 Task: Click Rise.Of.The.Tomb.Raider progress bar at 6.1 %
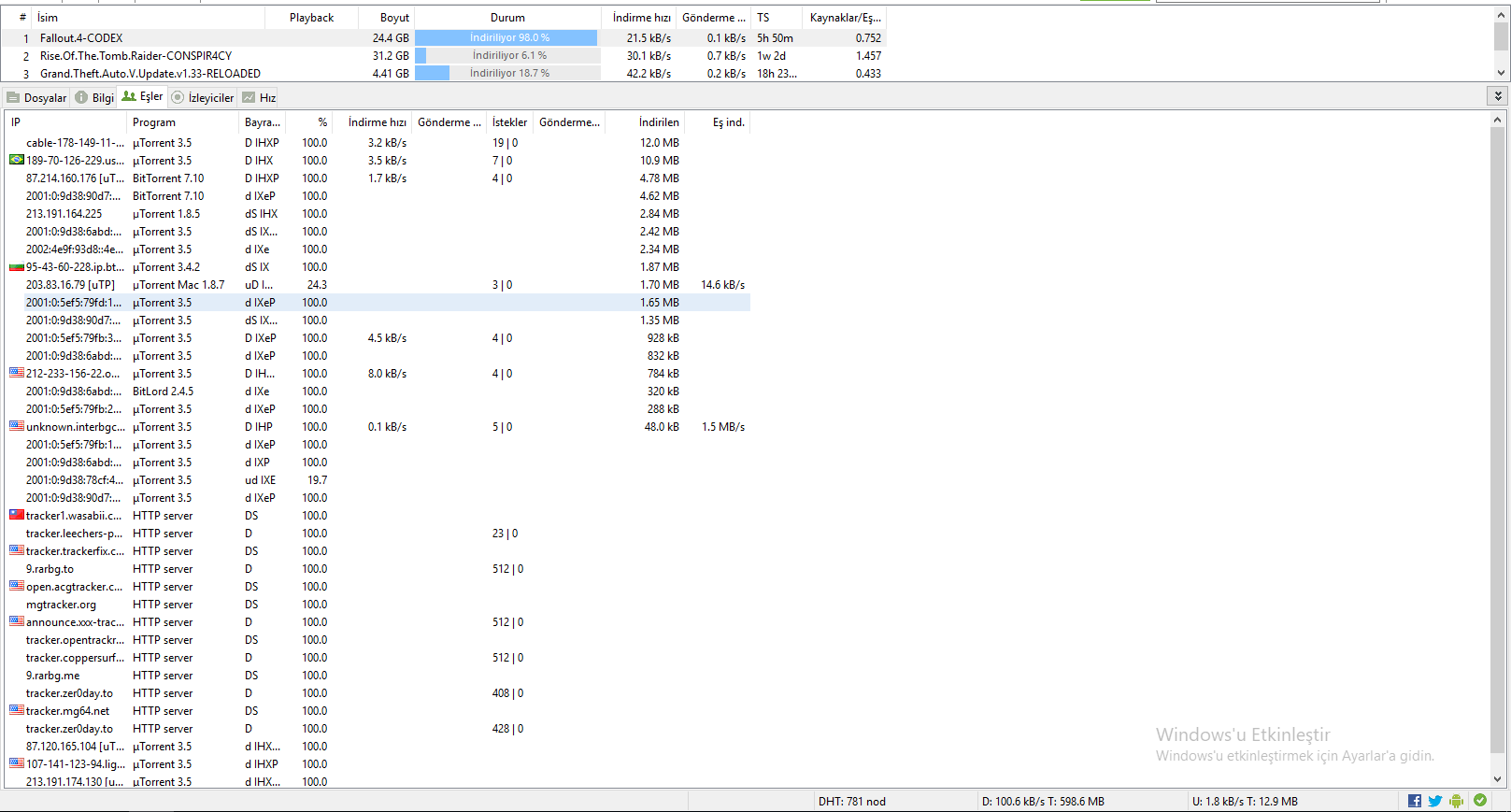pyautogui.click(x=507, y=56)
